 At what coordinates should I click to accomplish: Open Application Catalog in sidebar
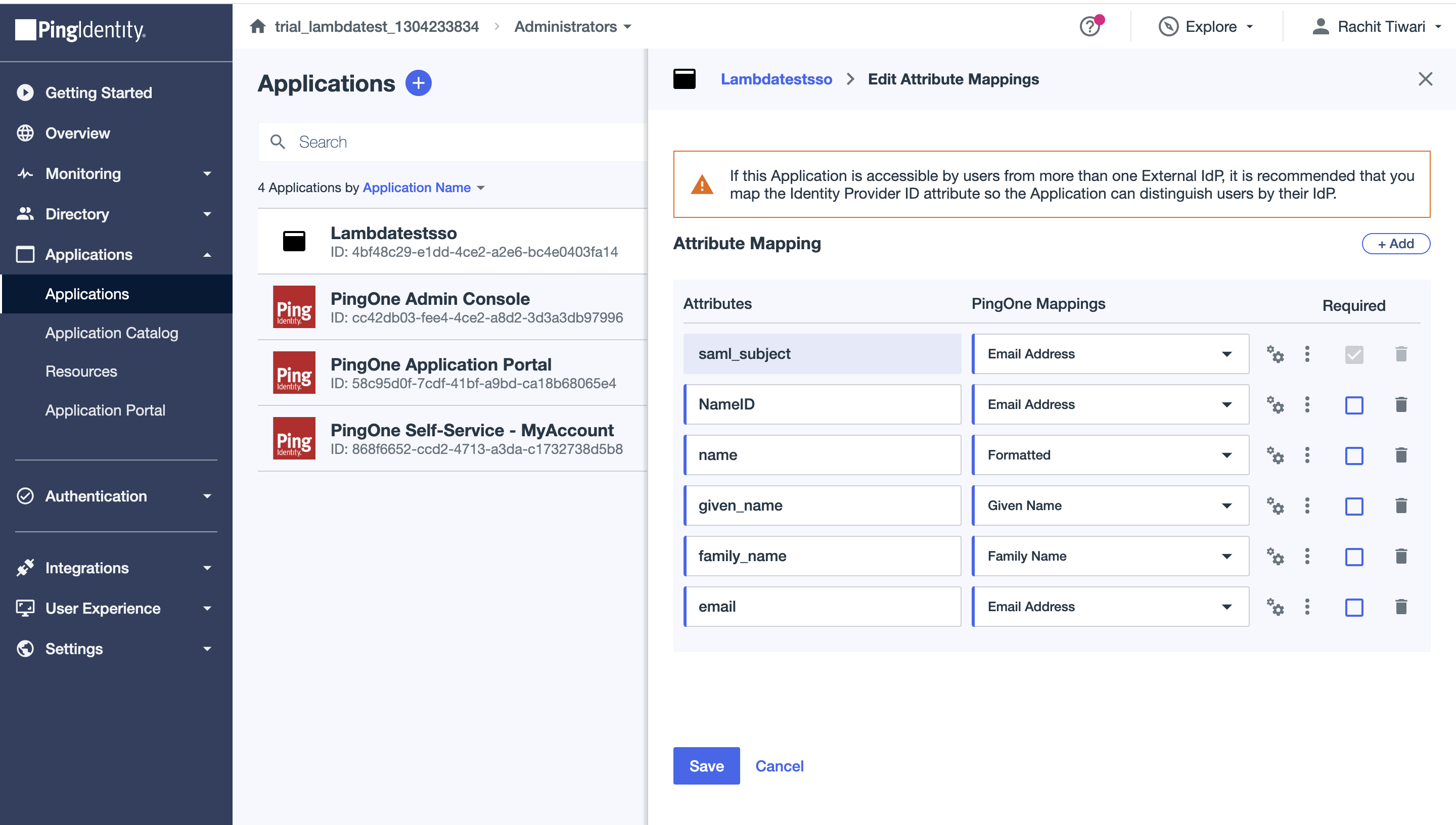(x=112, y=333)
